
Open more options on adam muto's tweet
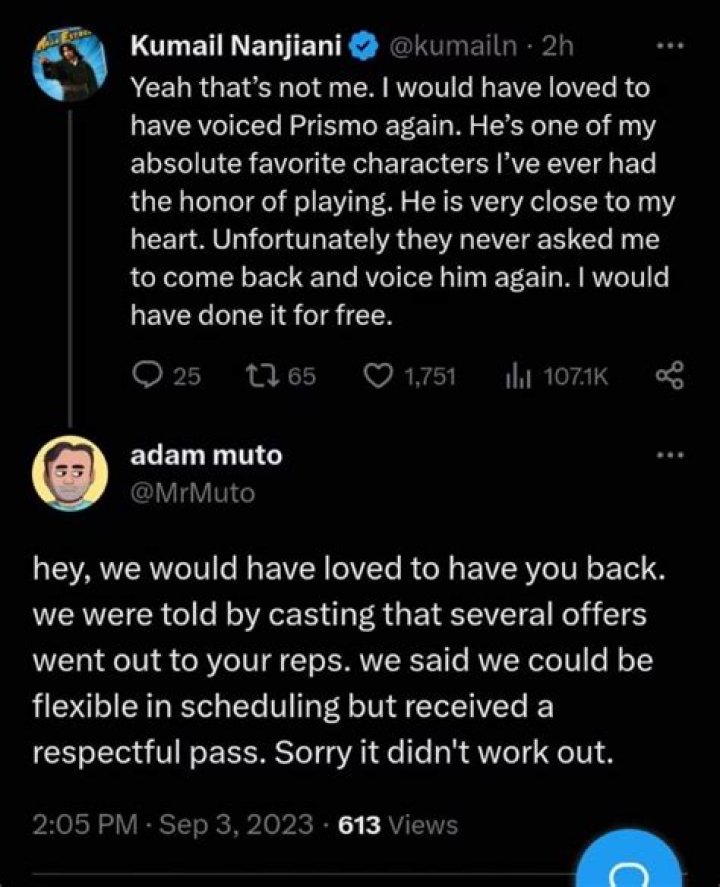pos(667,455)
